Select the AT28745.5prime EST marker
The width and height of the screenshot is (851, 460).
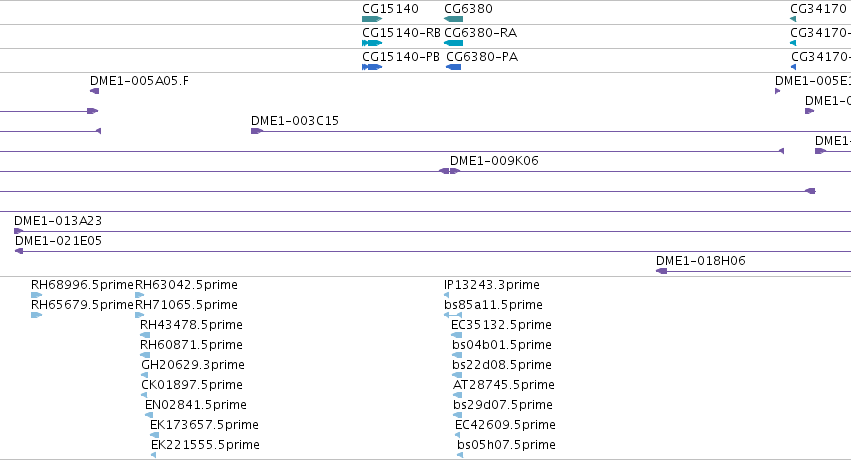(x=458, y=395)
